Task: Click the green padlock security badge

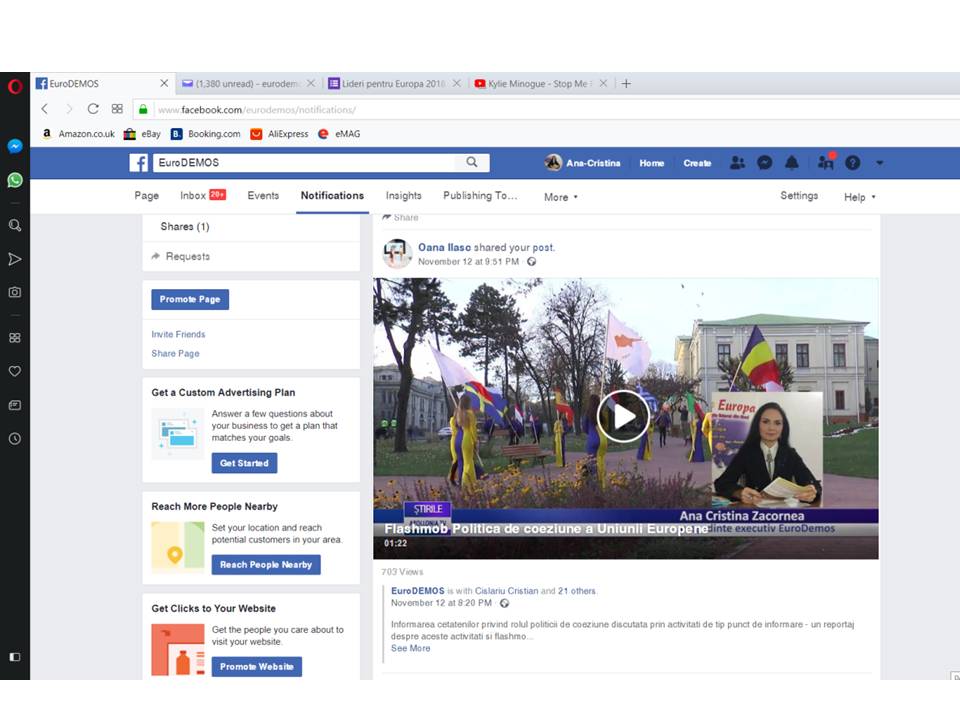Action: (143, 110)
